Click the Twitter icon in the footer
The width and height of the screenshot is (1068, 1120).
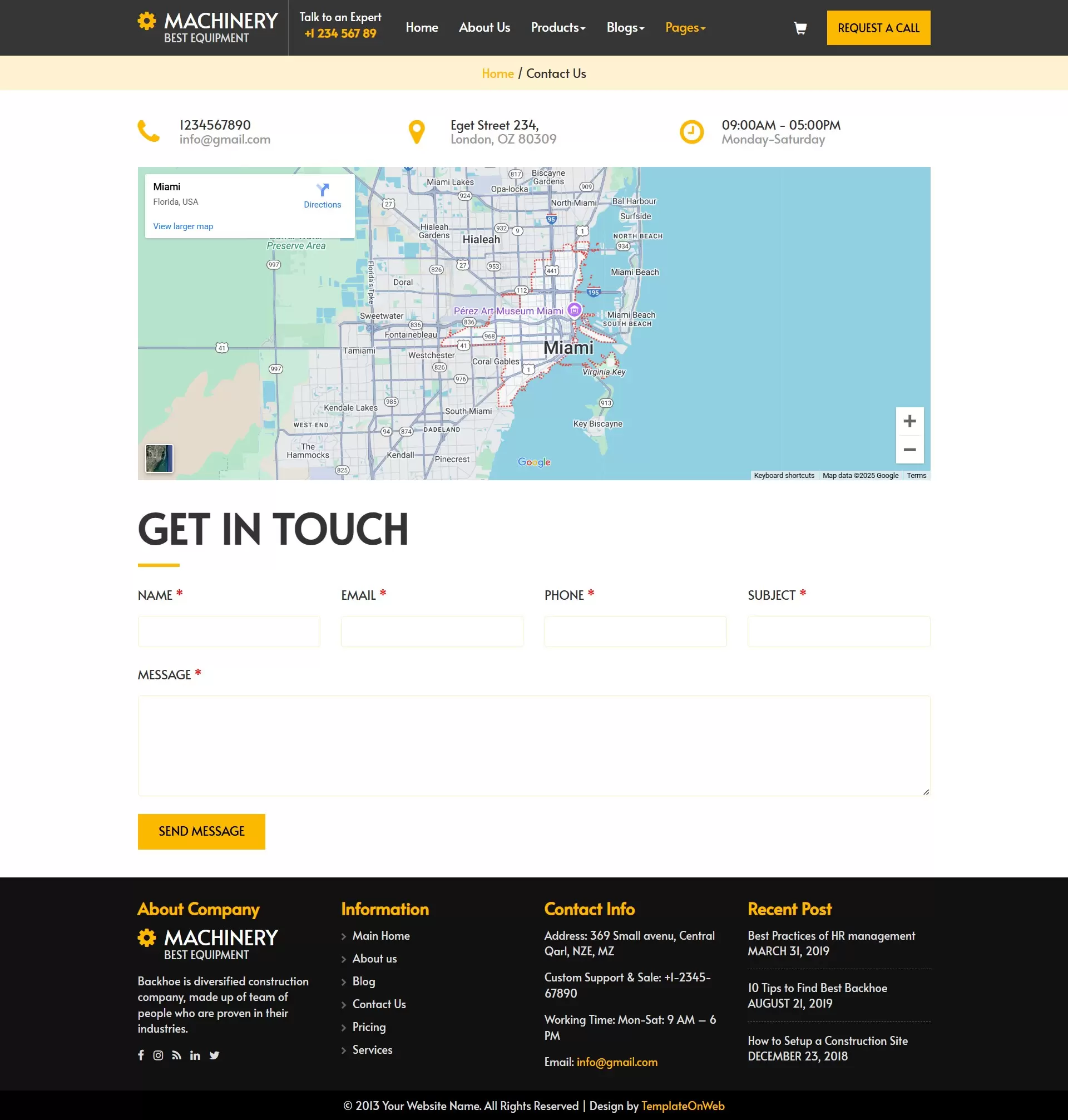tap(214, 1054)
